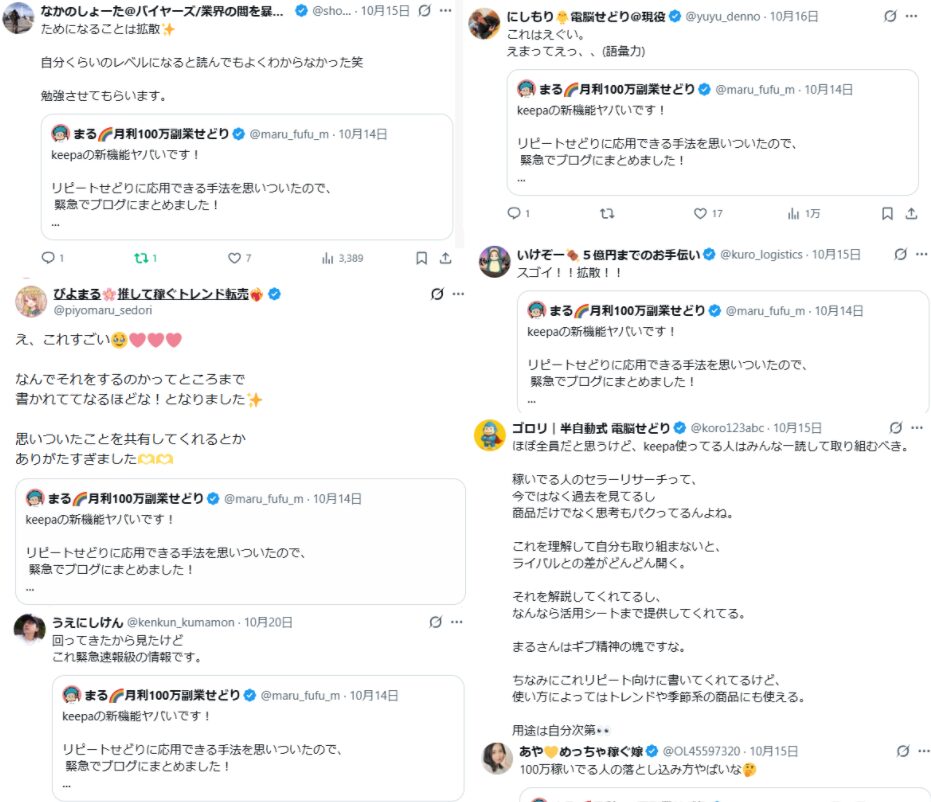
Task: Open more options menu on あや's tweet
Action: [925, 751]
